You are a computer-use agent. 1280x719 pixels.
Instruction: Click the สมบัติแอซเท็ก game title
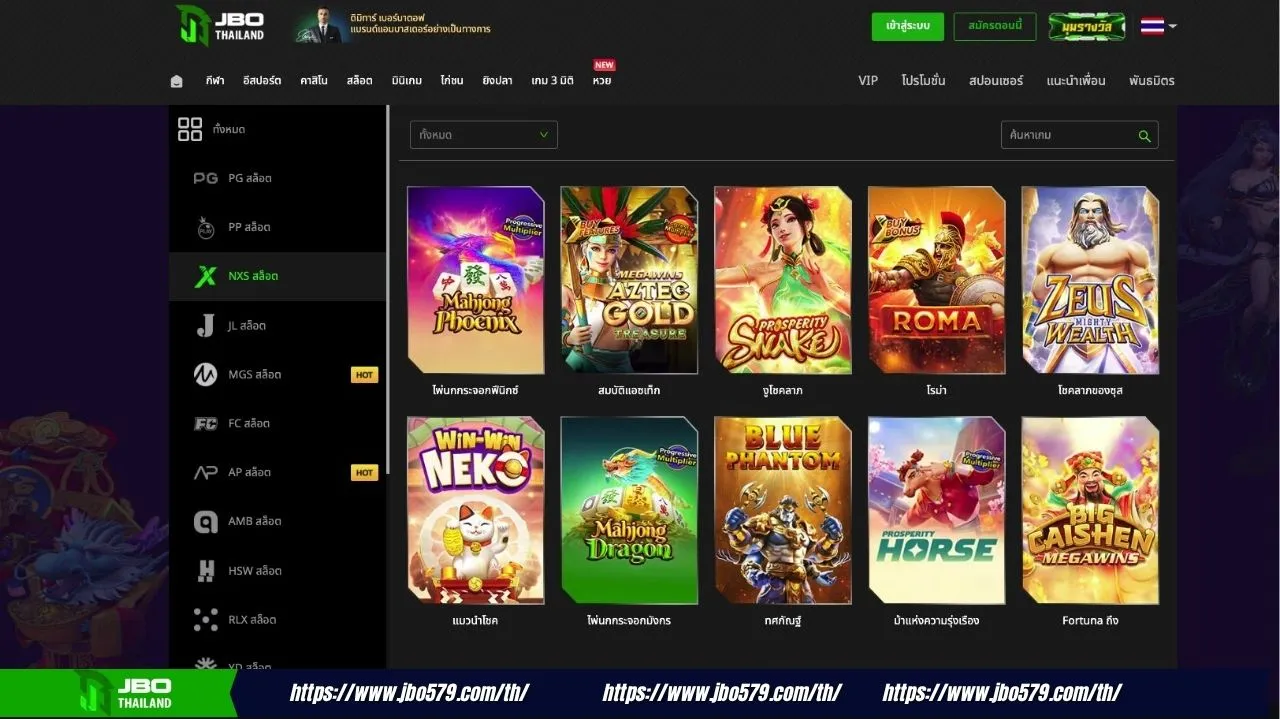(x=629, y=391)
